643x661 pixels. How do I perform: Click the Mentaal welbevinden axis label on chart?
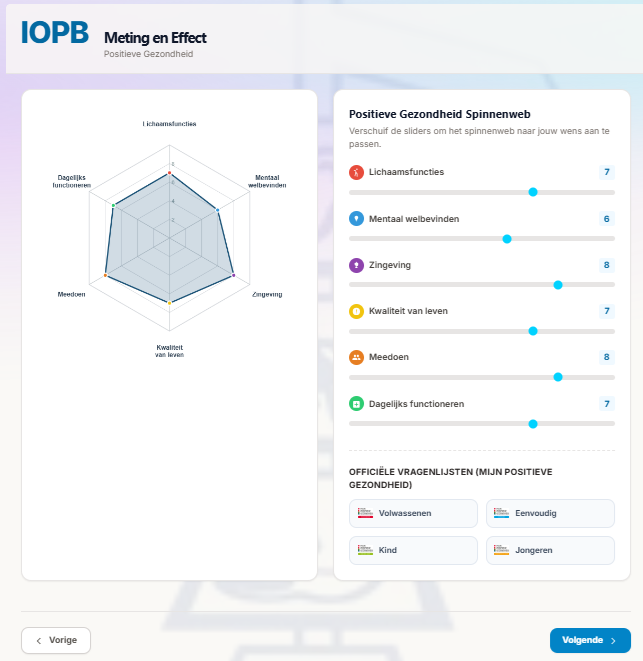(x=267, y=181)
